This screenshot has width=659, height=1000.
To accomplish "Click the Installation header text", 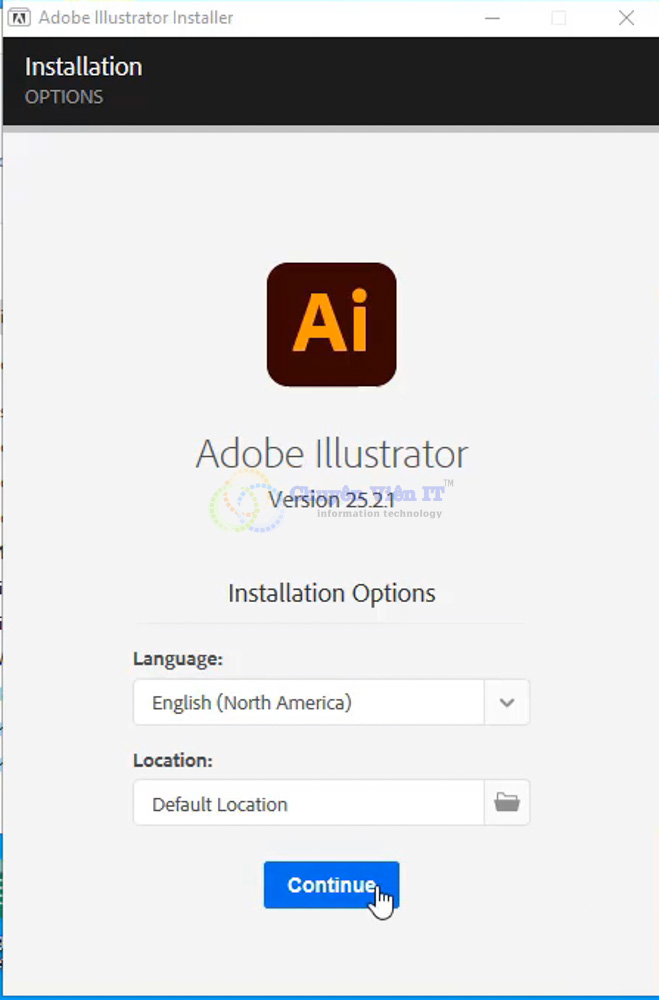I will tap(84, 66).
